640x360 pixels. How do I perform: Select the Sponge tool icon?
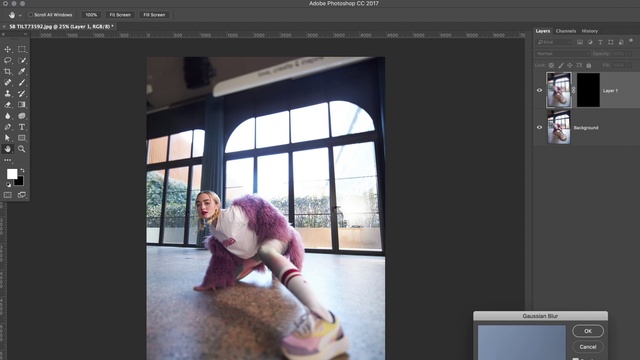(x=22, y=116)
